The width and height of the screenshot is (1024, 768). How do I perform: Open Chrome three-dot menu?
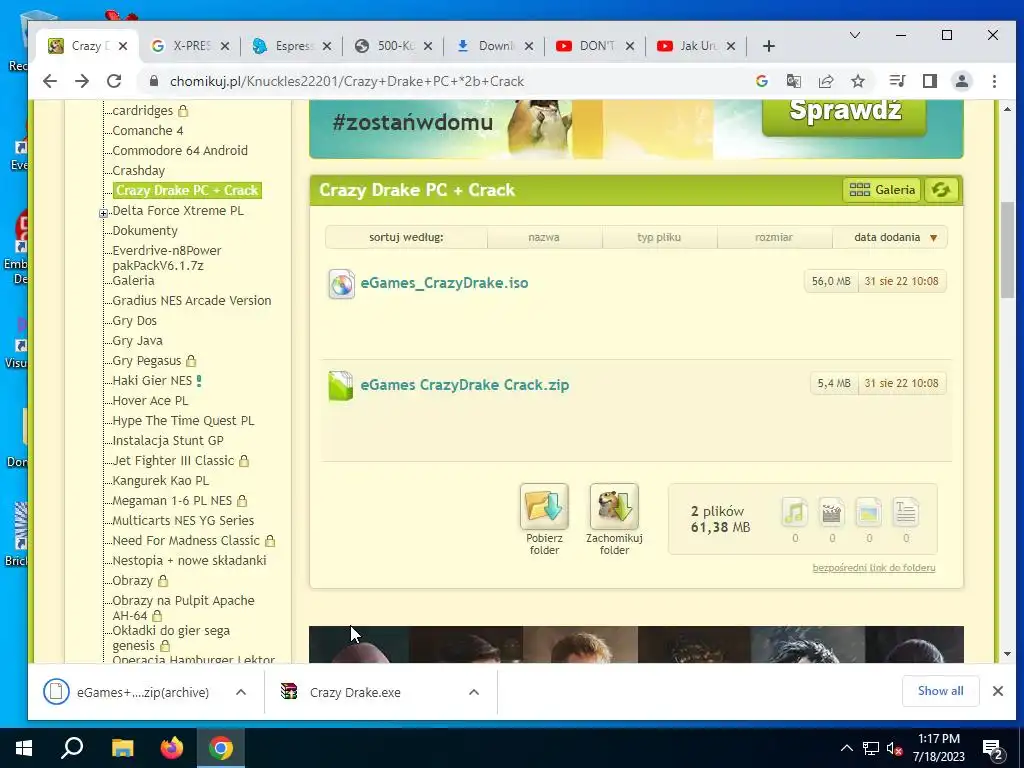(x=994, y=81)
